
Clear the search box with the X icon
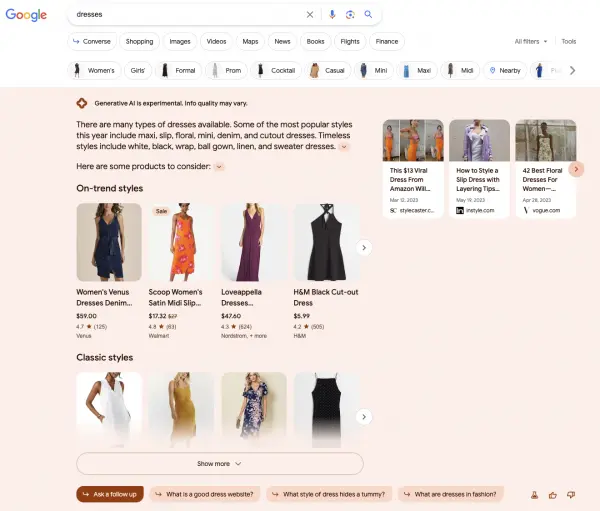[310, 15]
